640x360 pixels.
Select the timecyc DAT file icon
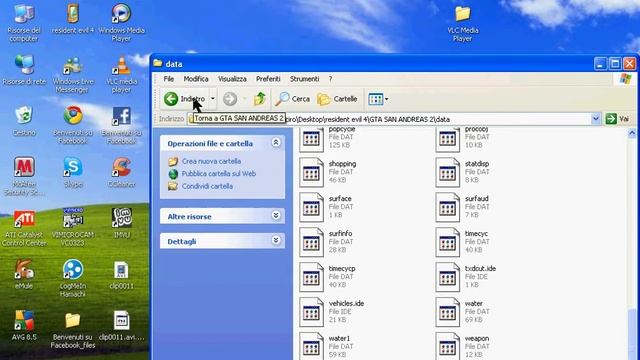(x=447, y=243)
